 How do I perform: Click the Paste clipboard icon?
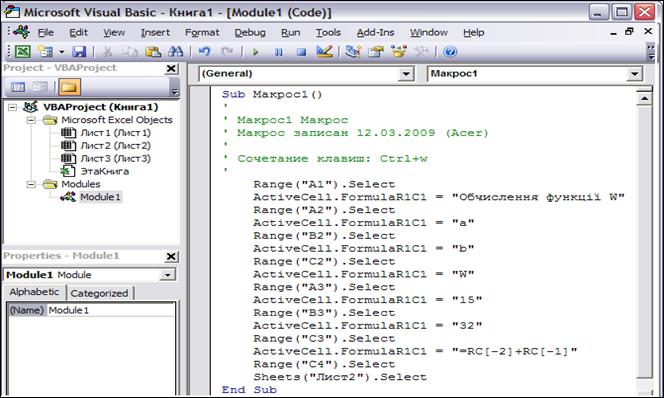coord(153,52)
